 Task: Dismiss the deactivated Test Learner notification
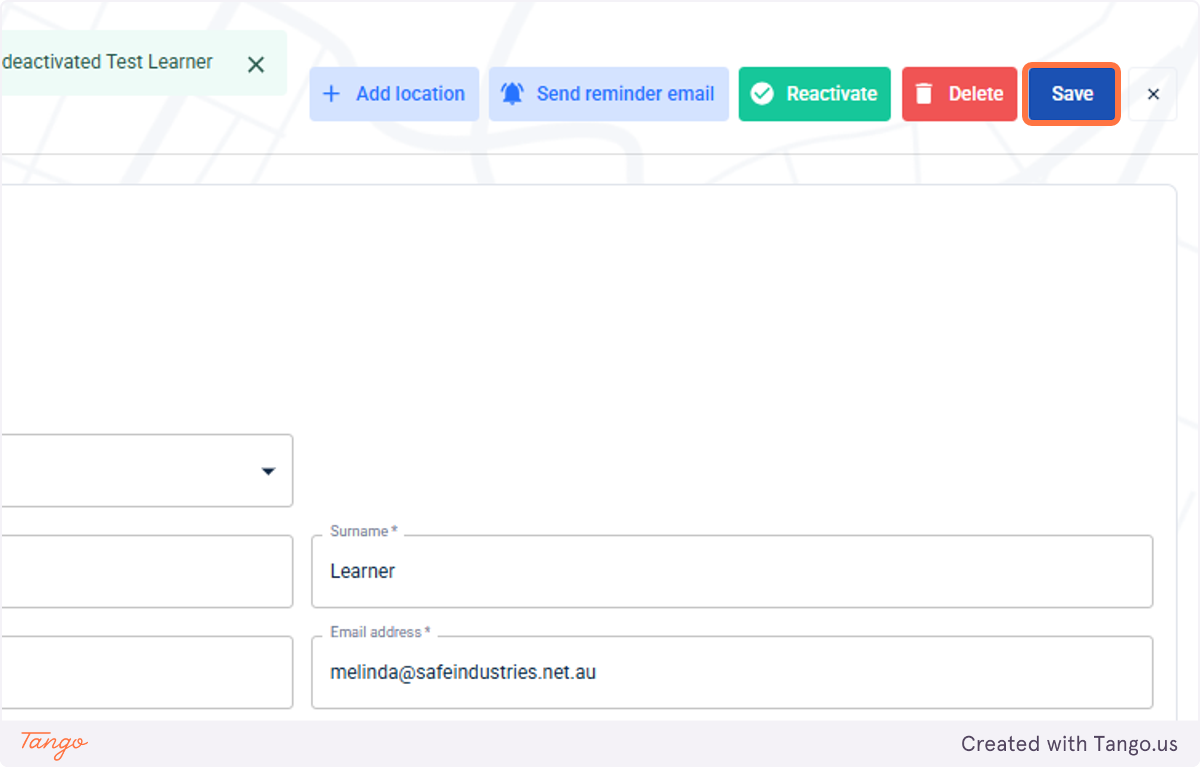coord(256,65)
